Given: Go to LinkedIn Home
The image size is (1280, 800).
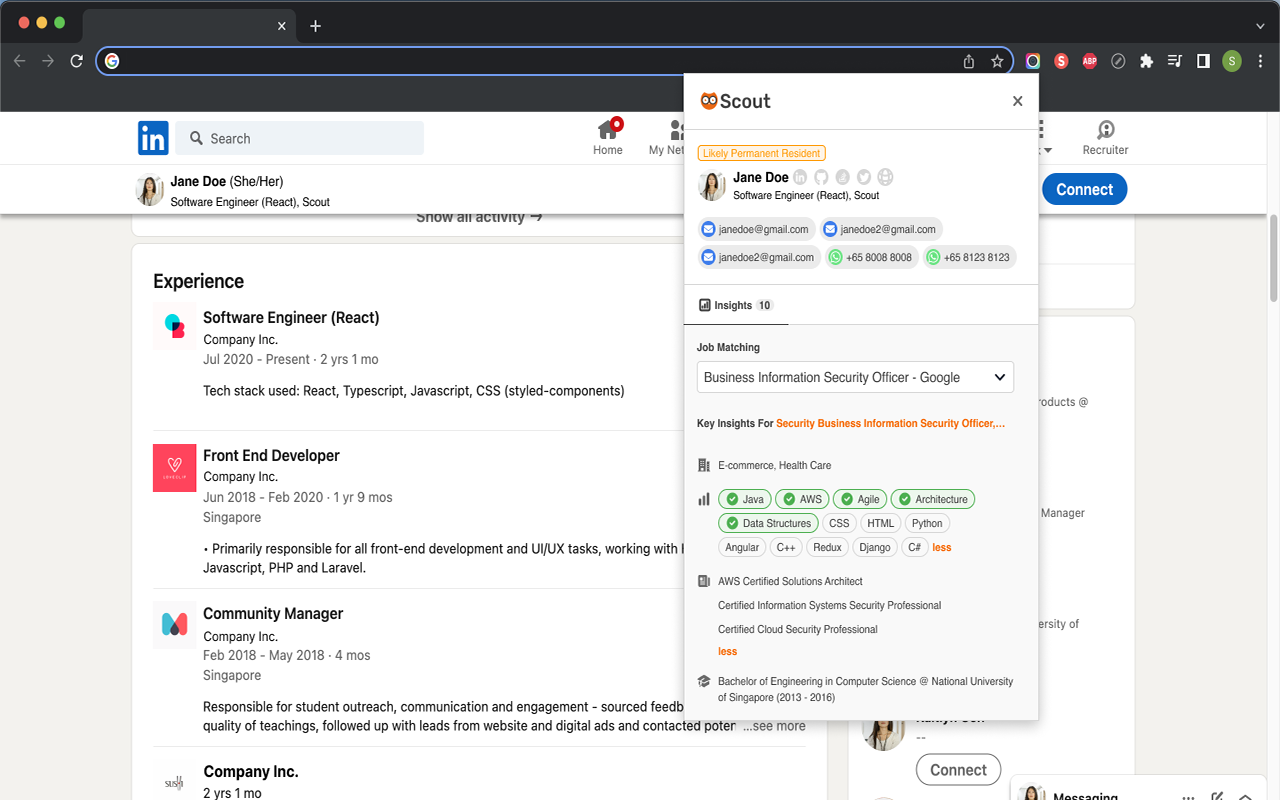Looking at the screenshot, I should click(x=608, y=138).
